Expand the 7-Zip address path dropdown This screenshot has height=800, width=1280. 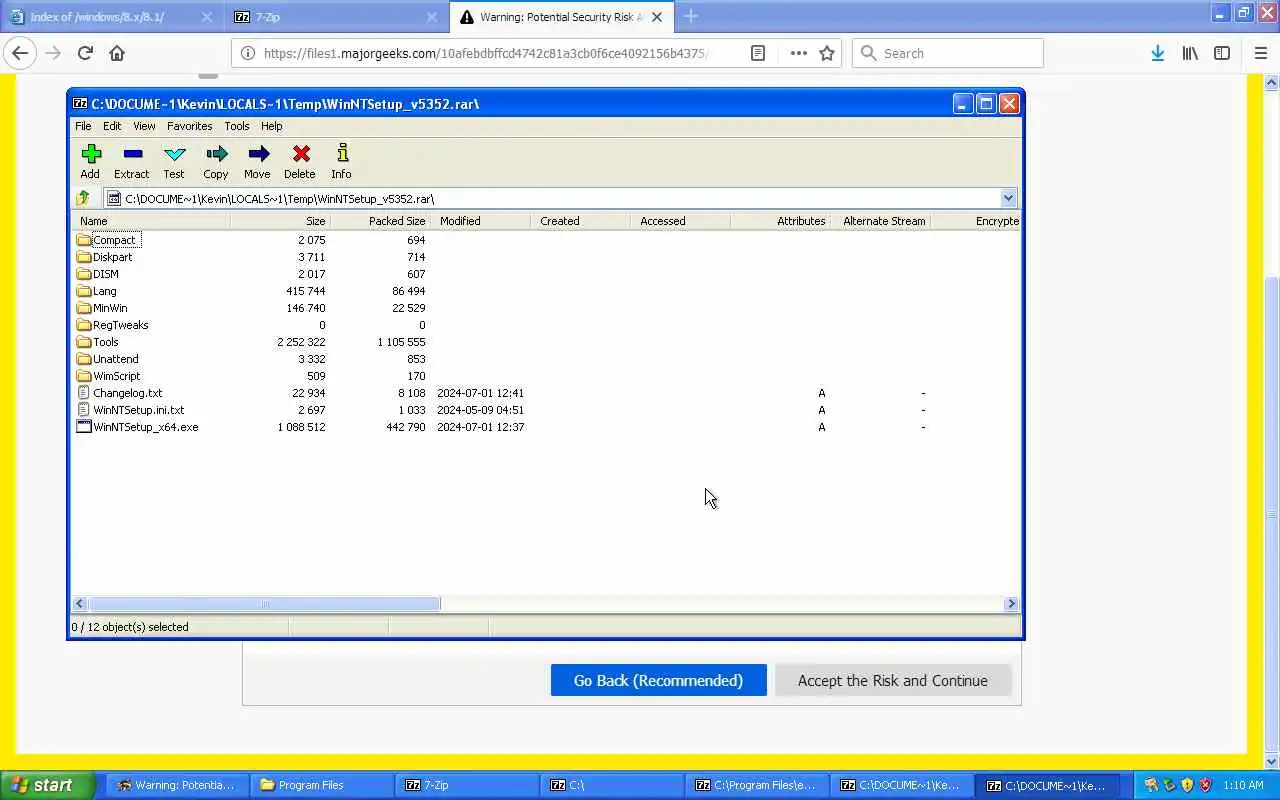tap(1008, 198)
